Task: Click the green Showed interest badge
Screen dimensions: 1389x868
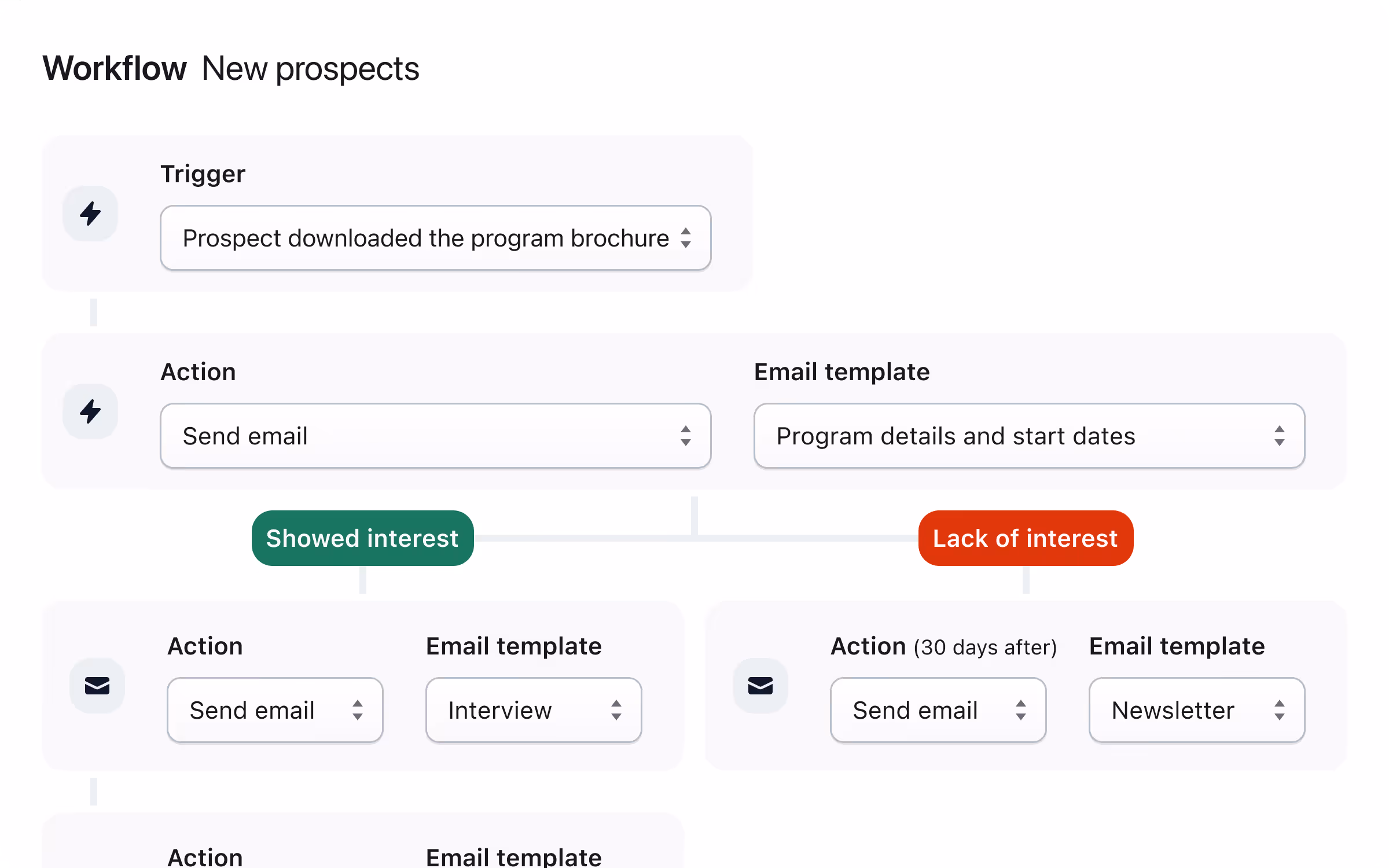Action: (362, 538)
